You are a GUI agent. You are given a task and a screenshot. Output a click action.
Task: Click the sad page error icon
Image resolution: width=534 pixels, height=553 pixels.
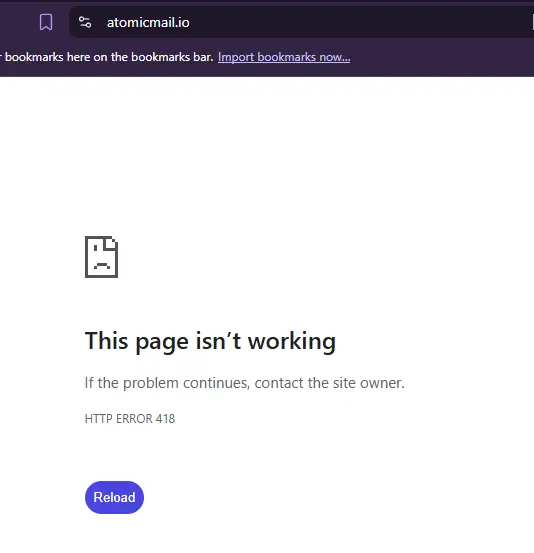102,257
